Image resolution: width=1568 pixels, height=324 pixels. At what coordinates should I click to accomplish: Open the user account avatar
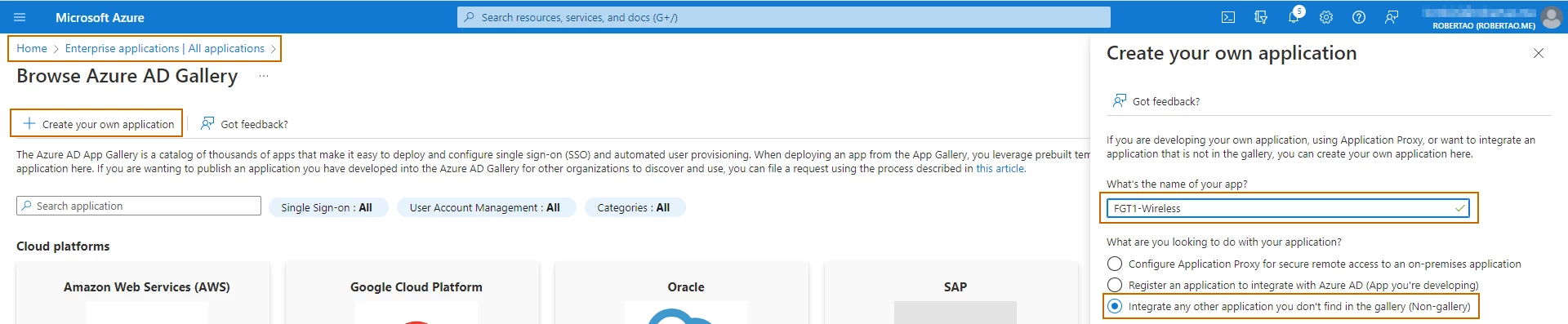[x=1551, y=17]
